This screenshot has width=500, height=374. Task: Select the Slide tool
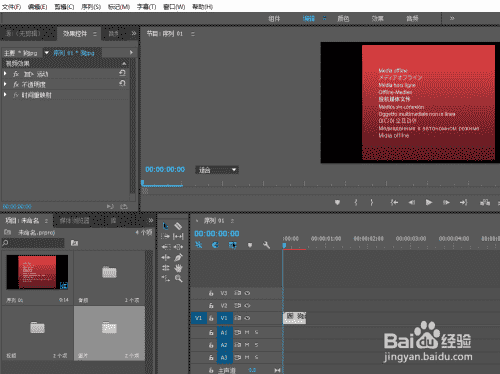(178, 247)
